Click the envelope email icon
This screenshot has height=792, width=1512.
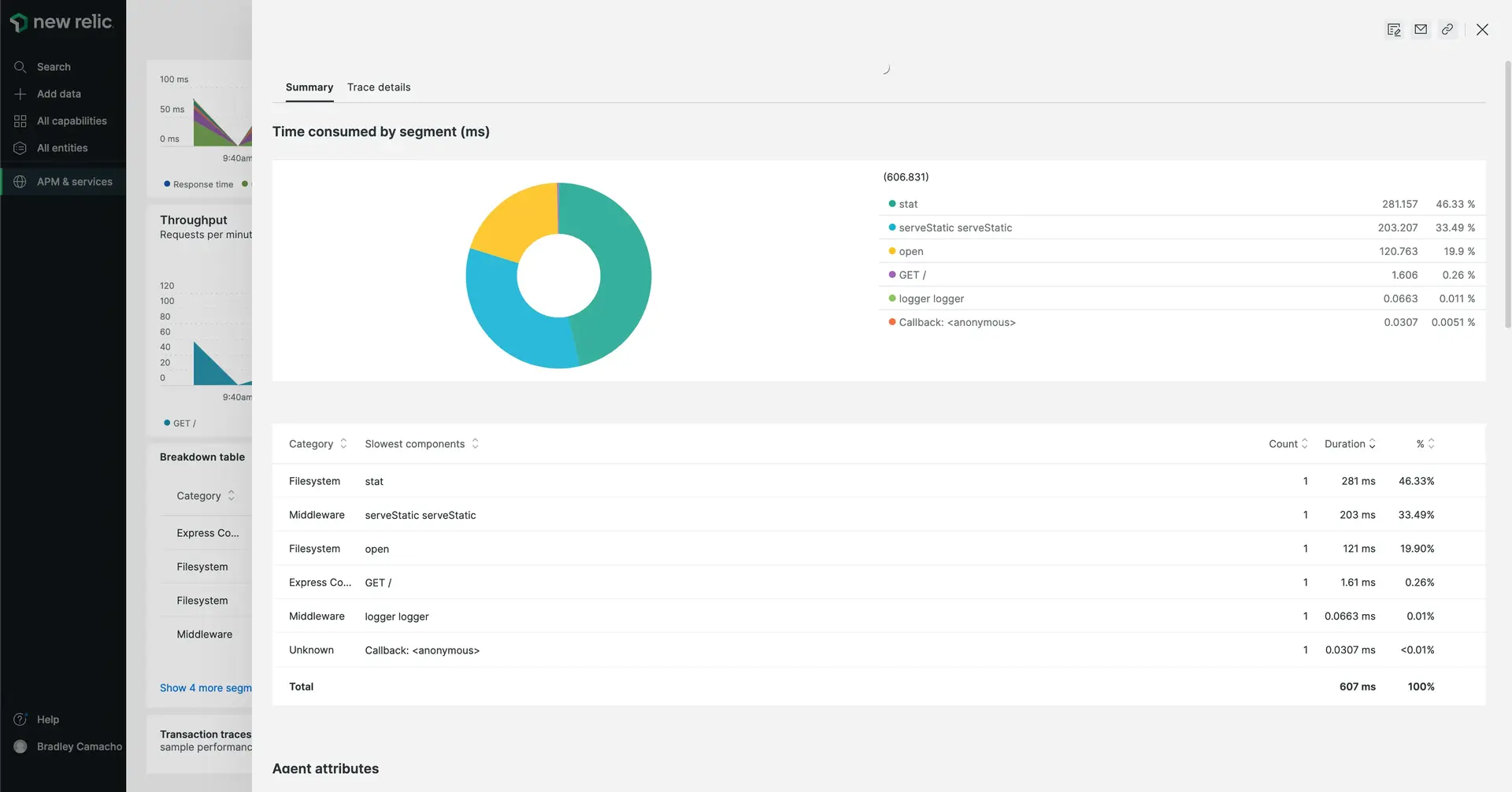click(1421, 30)
